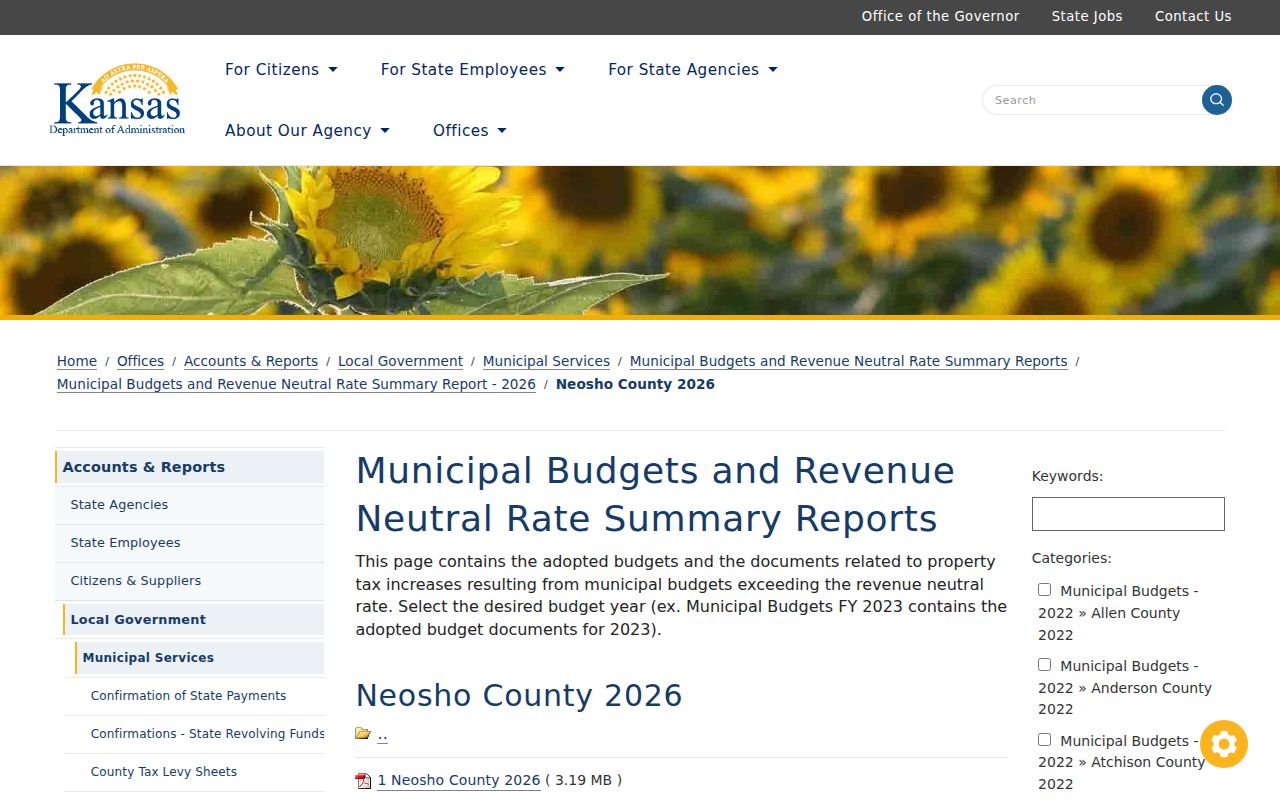Check Municipal Budgets 2022 Allen County category

click(1044, 590)
